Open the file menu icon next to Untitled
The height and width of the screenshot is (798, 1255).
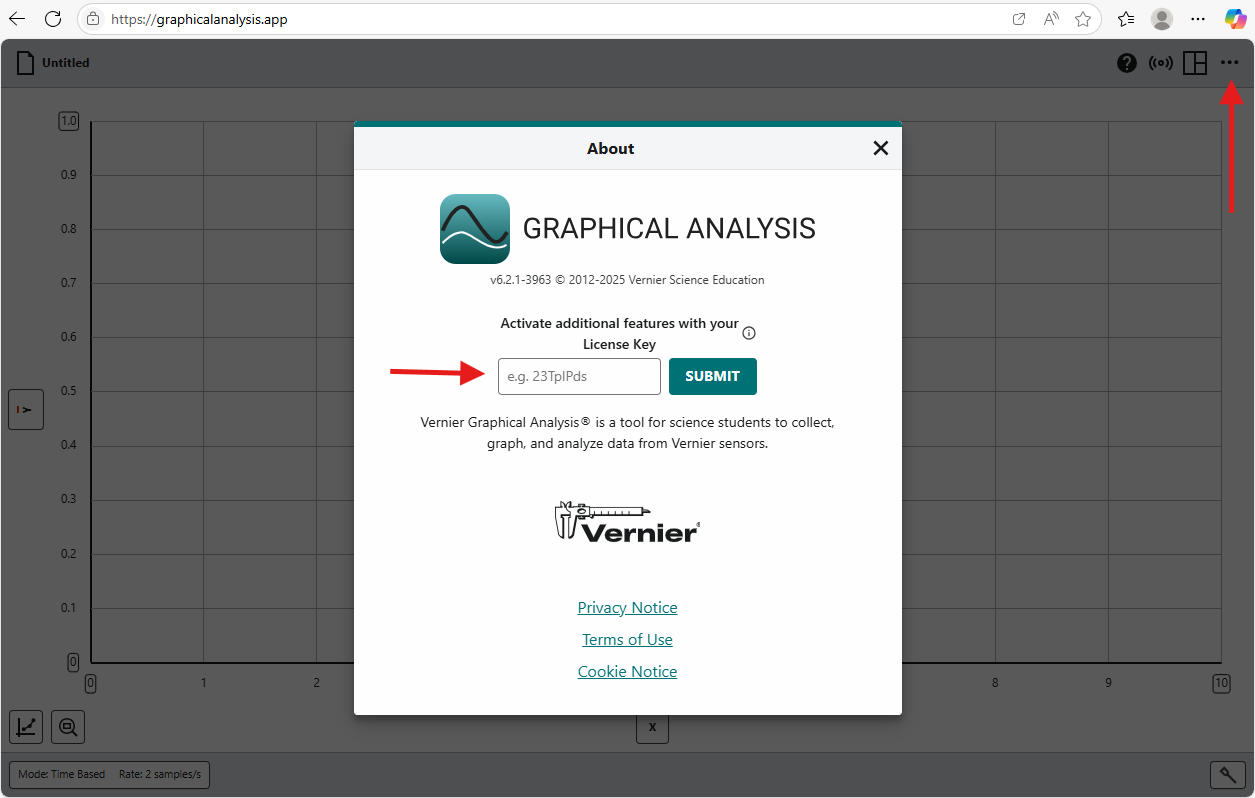tap(25, 63)
